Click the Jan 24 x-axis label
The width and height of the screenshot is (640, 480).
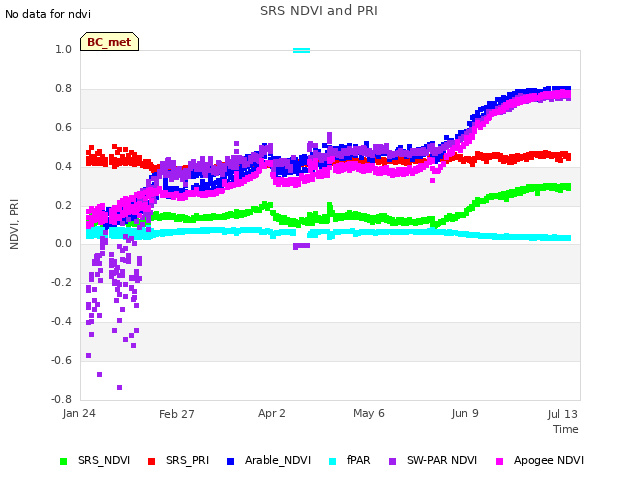(79, 413)
